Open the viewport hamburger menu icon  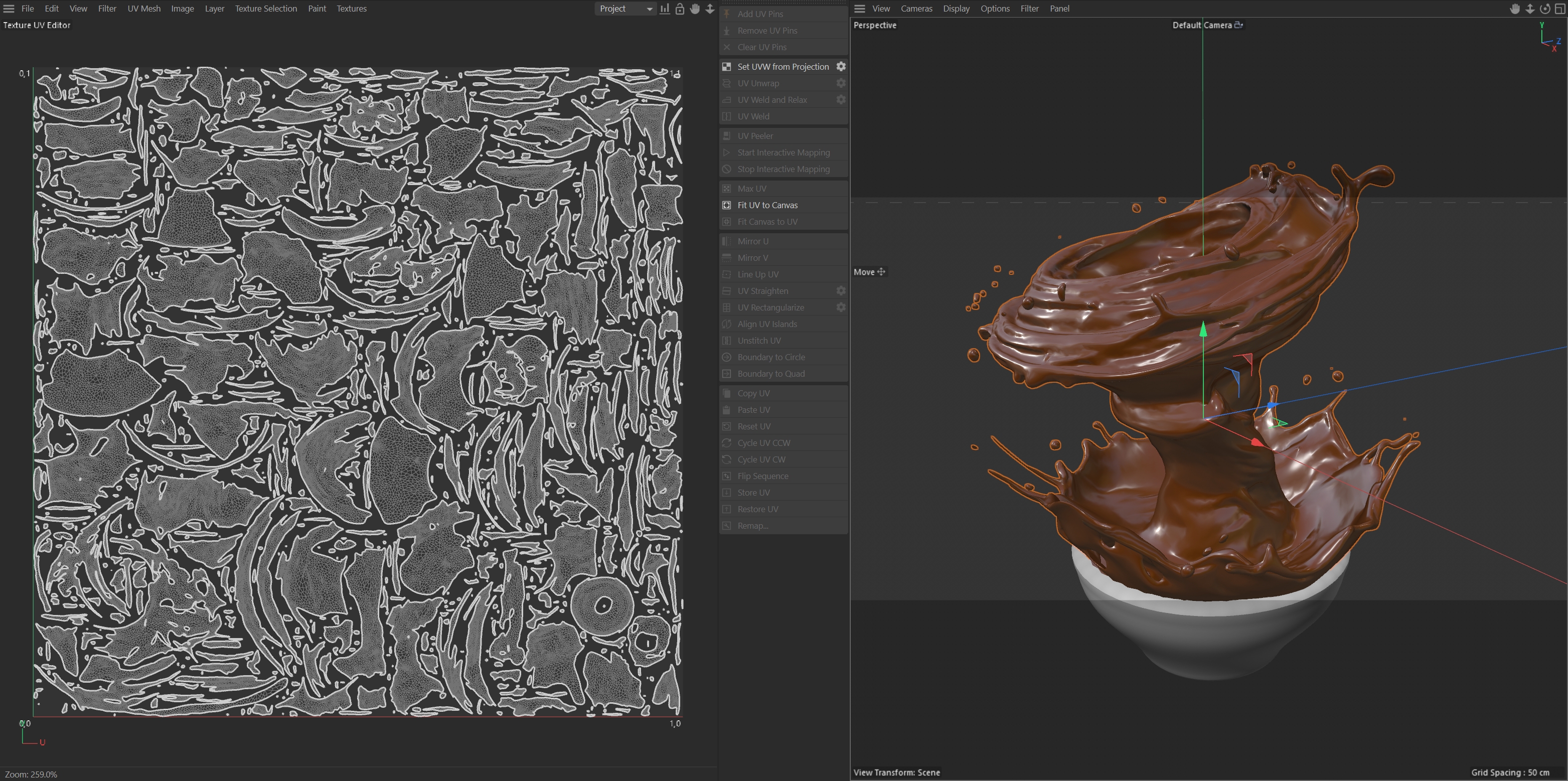[859, 9]
